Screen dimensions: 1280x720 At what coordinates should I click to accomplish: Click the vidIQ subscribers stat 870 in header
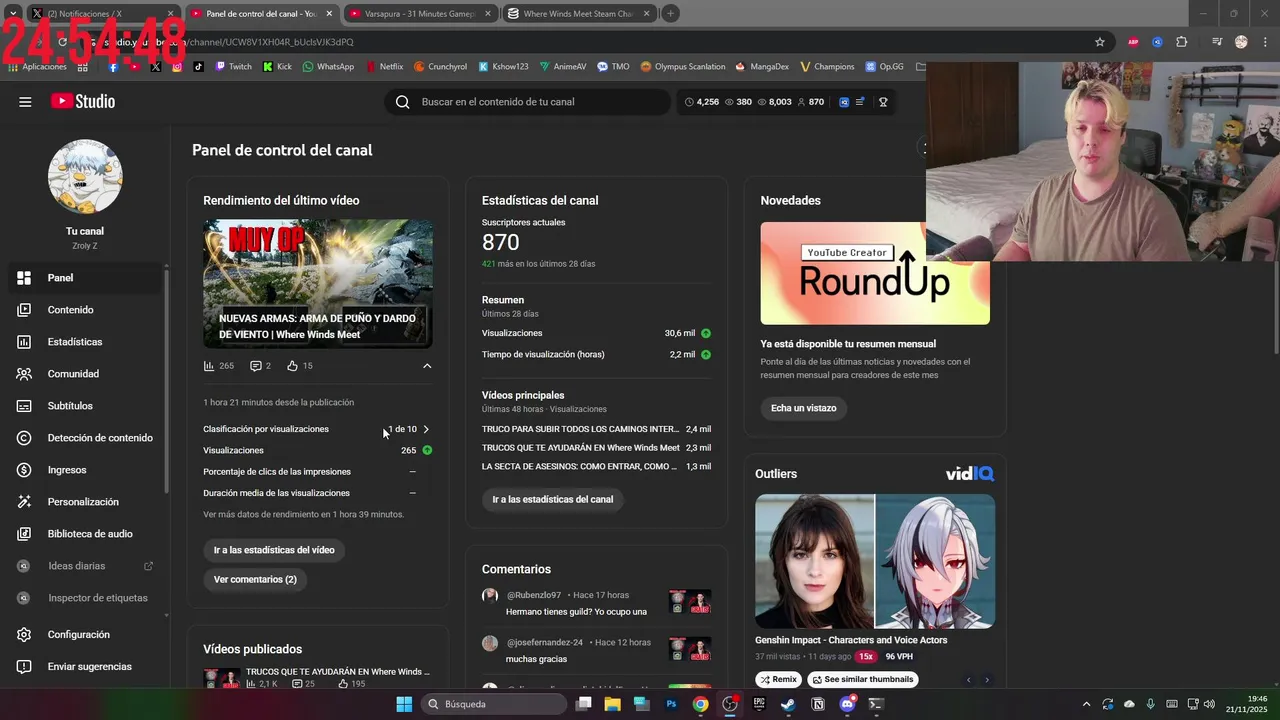[x=810, y=102]
